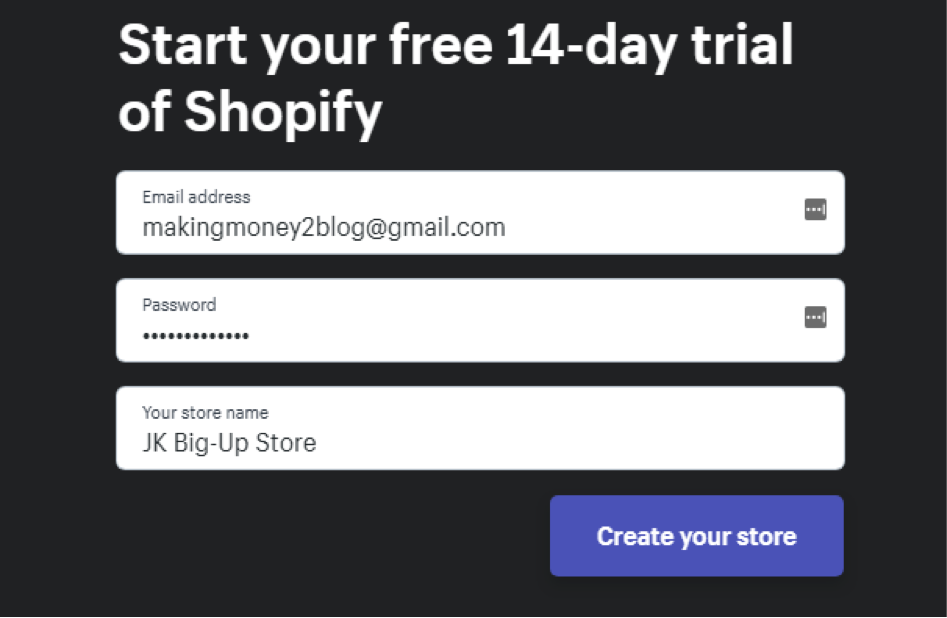The height and width of the screenshot is (618, 947).
Task: Click the "Email address" field label
Action: pos(196,197)
